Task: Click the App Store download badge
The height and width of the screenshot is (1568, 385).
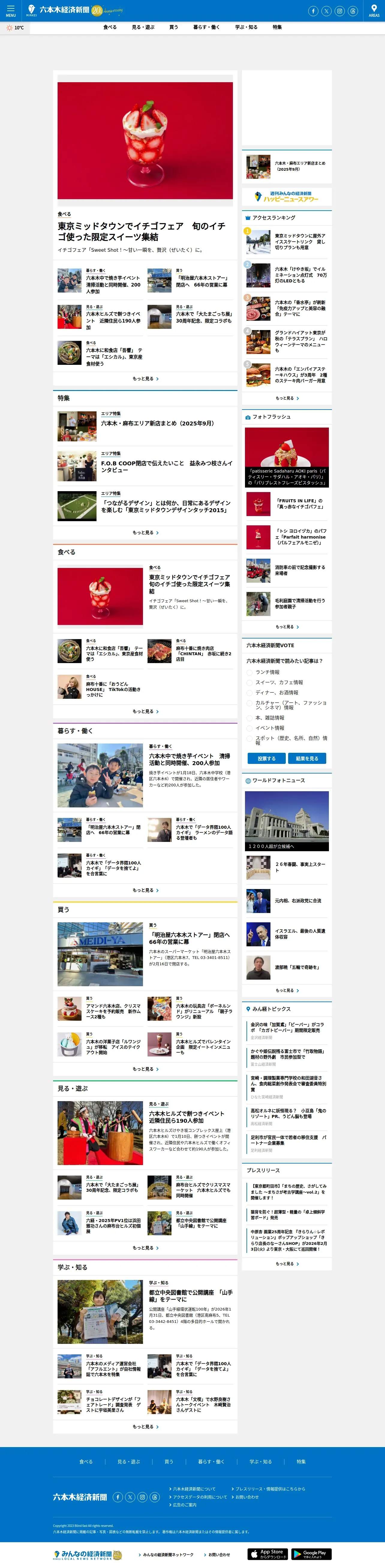Action: tap(268, 1554)
